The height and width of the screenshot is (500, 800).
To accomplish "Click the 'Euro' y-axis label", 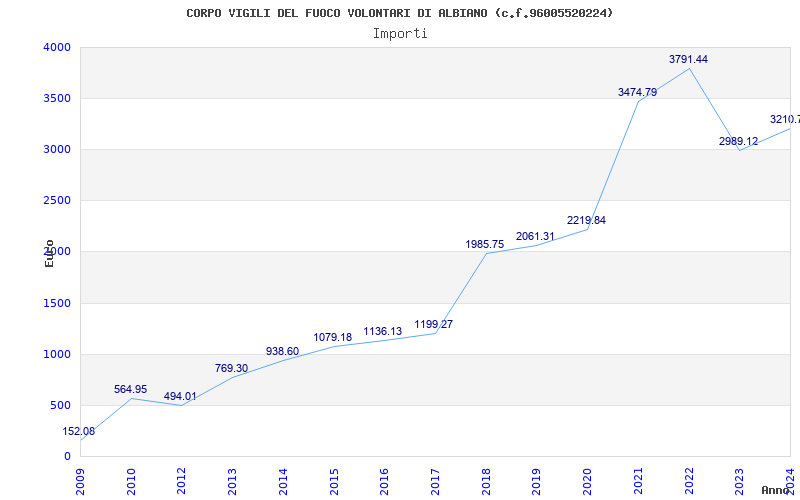I will [49, 253].
